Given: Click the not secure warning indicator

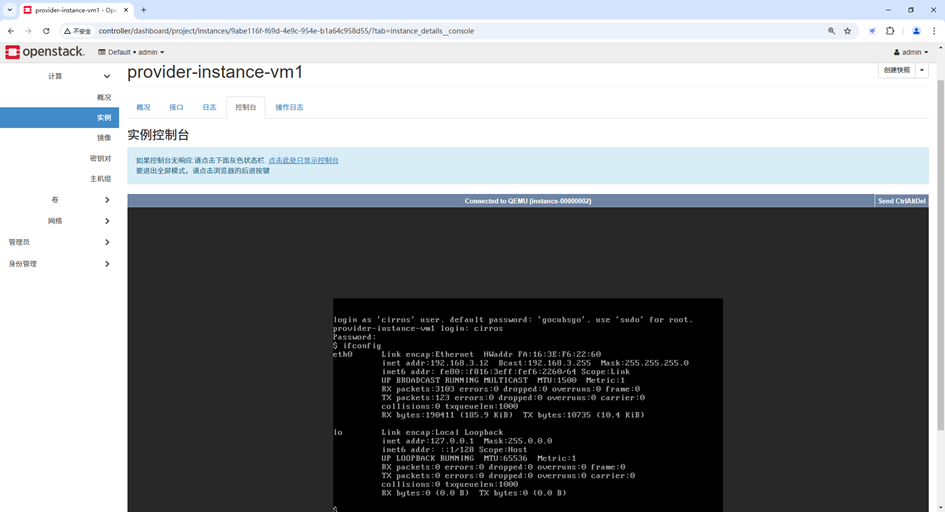Looking at the screenshot, I should (x=78, y=31).
